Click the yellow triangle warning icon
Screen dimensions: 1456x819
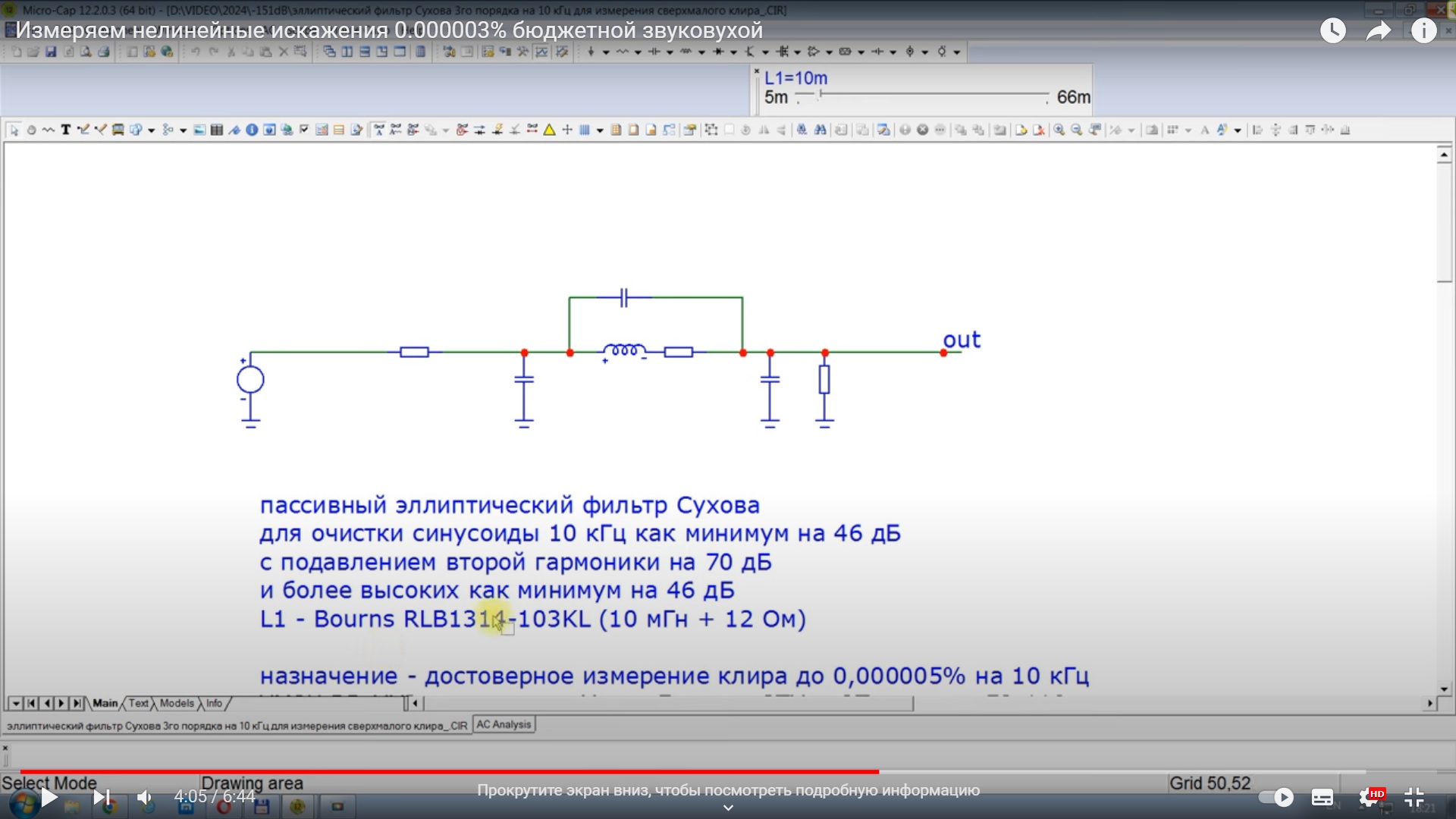tap(549, 130)
